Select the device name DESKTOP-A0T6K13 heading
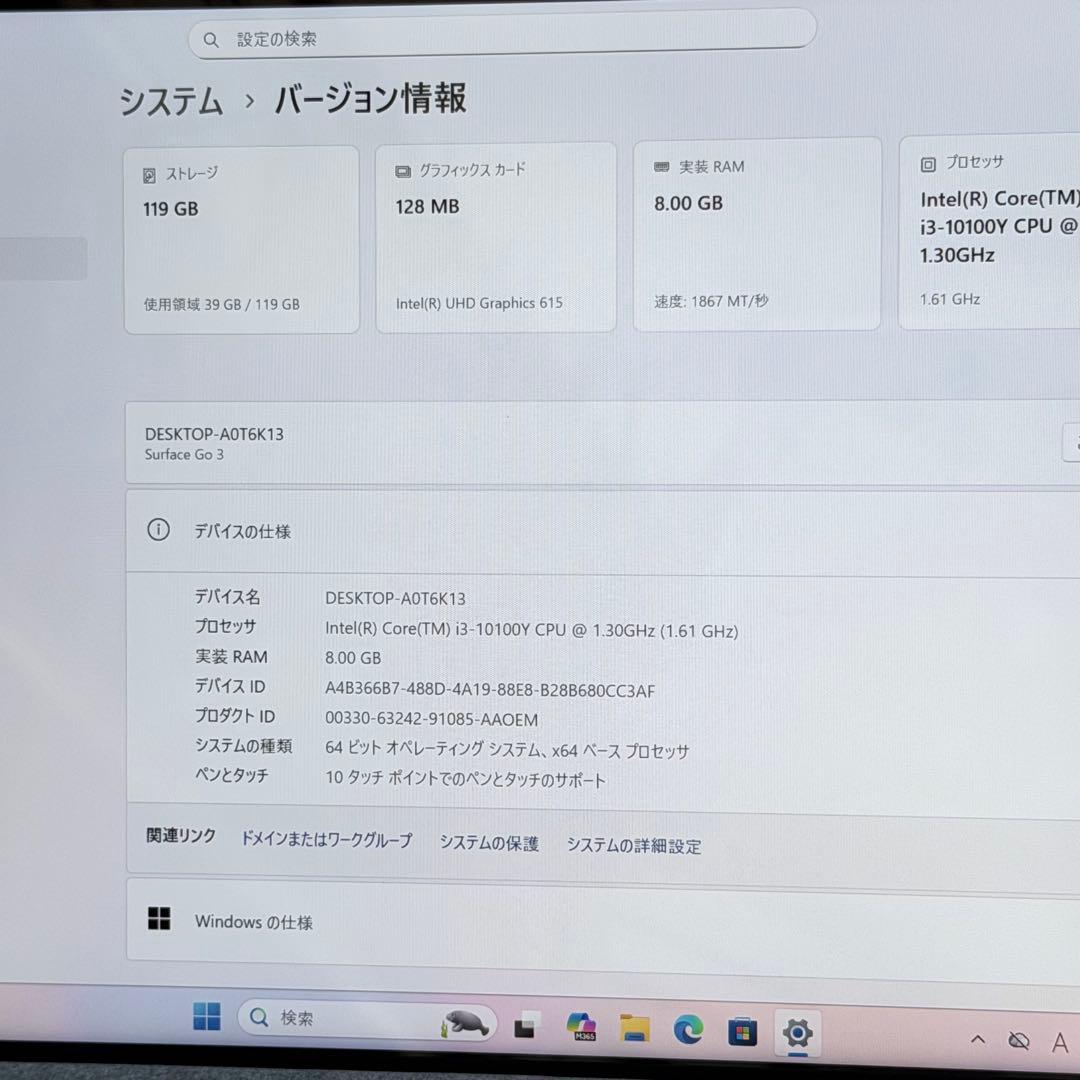Viewport: 1080px width, 1080px height. coord(214,434)
